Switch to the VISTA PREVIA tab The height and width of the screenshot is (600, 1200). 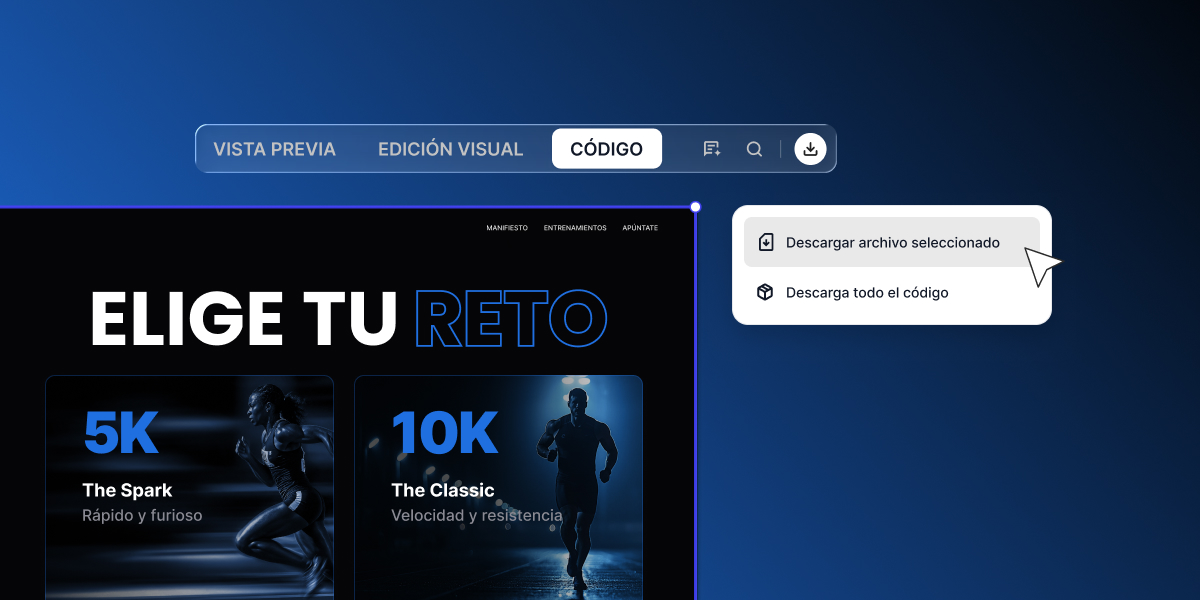[274, 149]
